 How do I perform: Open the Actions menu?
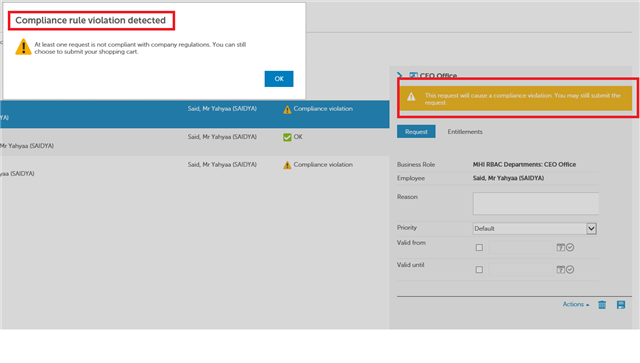(x=576, y=304)
